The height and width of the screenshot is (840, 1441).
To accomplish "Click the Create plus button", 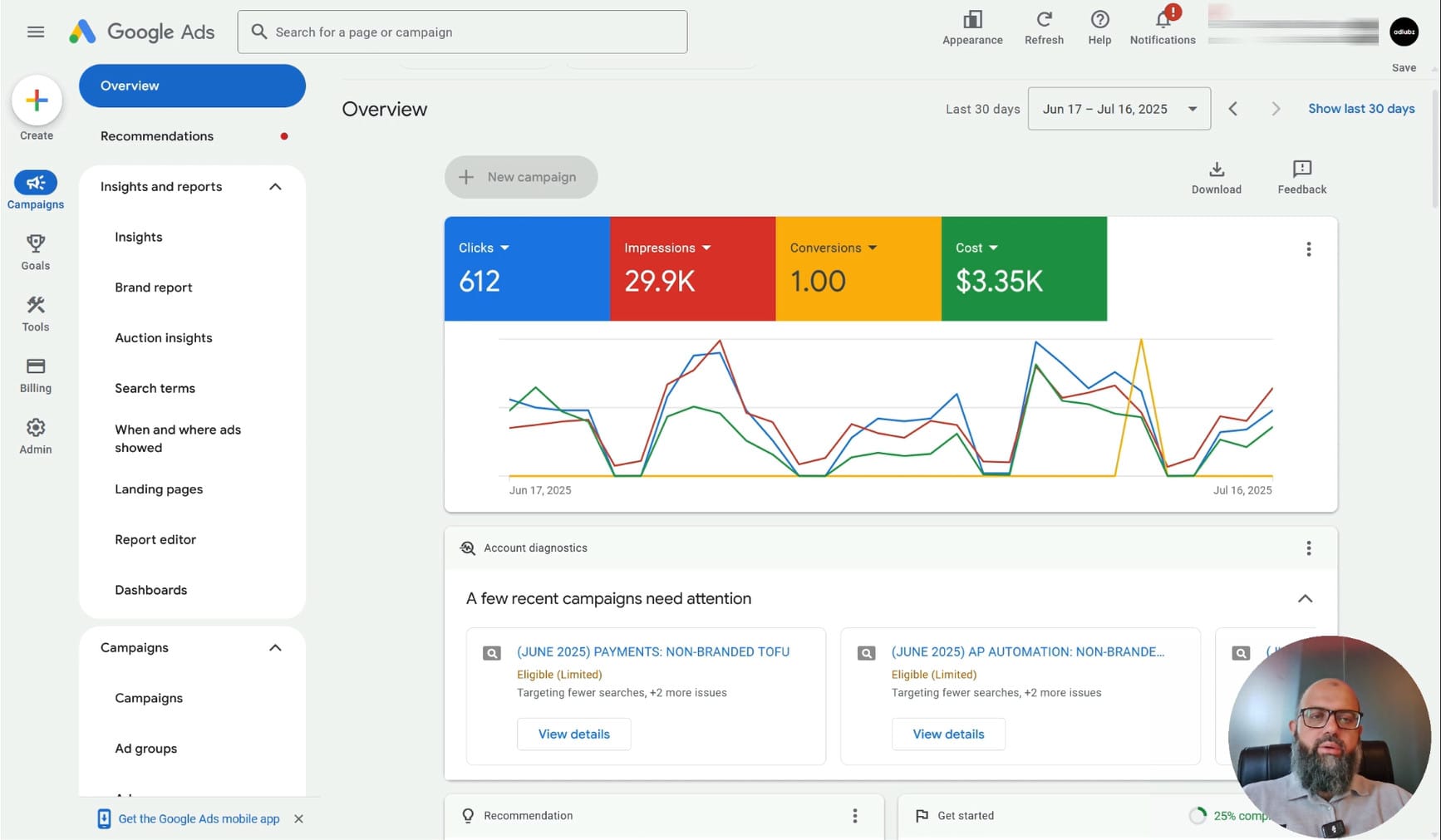I will pos(37,101).
